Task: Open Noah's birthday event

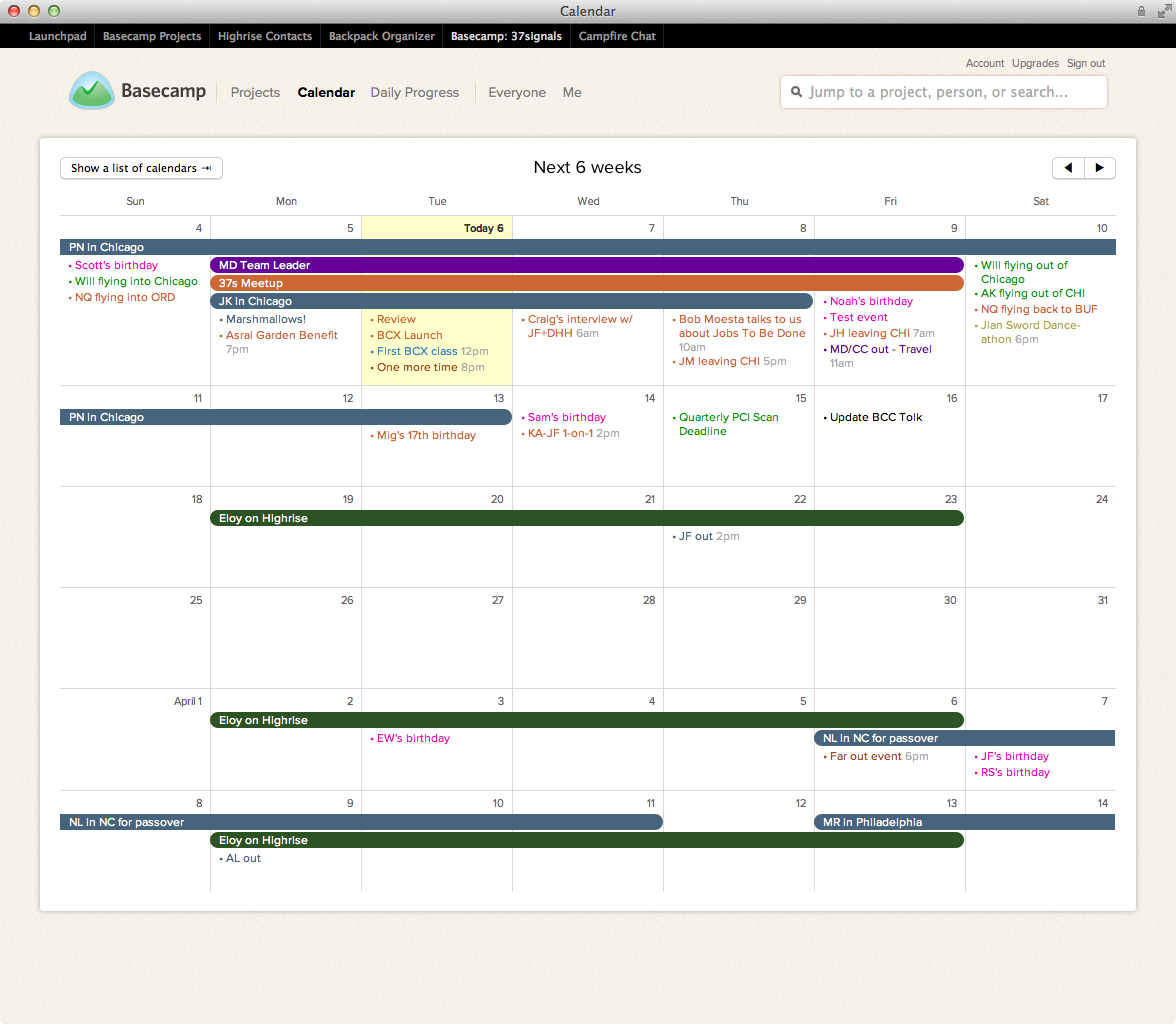Action: tap(871, 301)
